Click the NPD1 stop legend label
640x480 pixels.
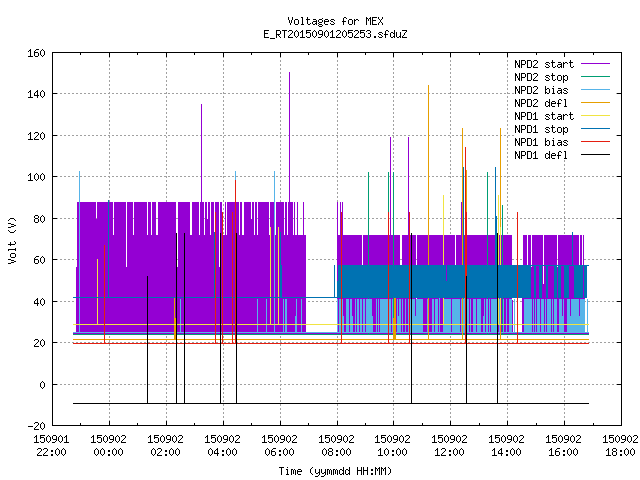coord(541,129)
